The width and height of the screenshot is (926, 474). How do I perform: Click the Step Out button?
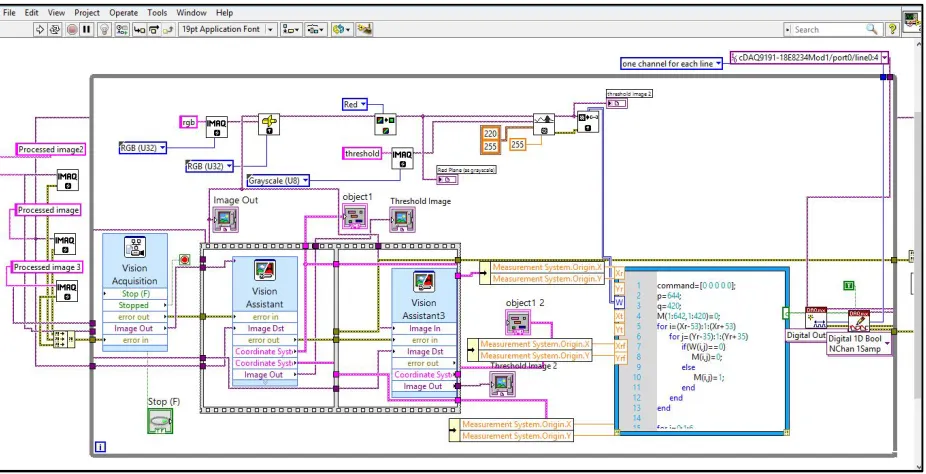(x=168, y=29)
